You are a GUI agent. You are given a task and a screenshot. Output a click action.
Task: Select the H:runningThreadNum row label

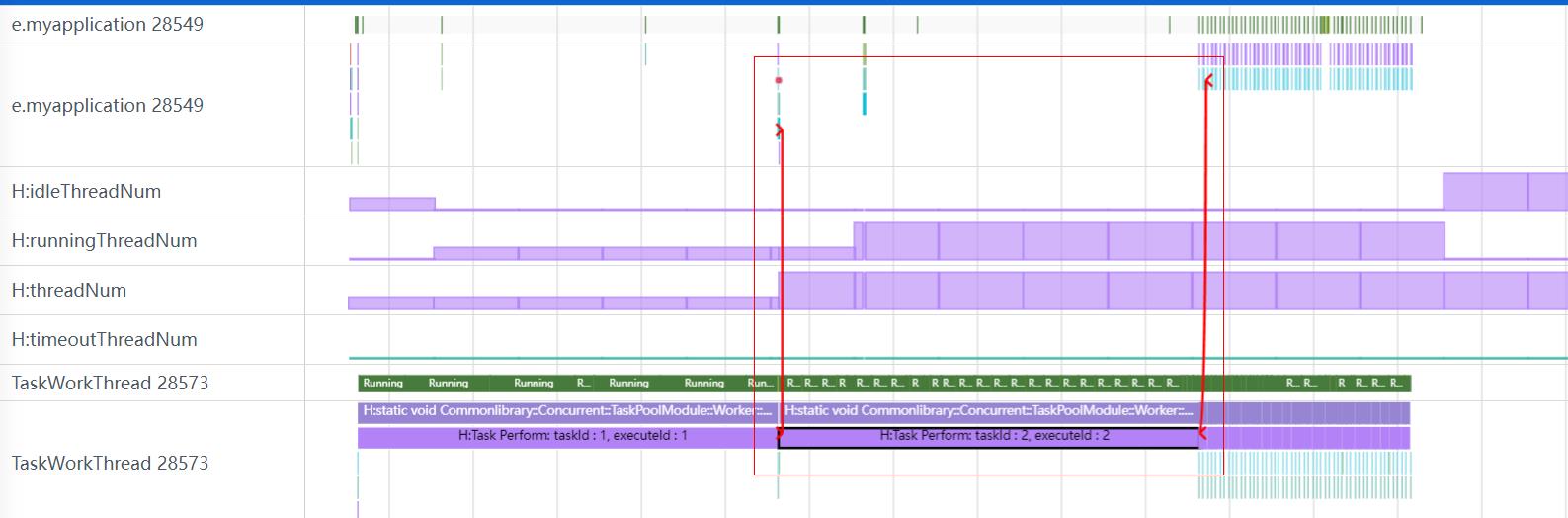tap(104, 241)
